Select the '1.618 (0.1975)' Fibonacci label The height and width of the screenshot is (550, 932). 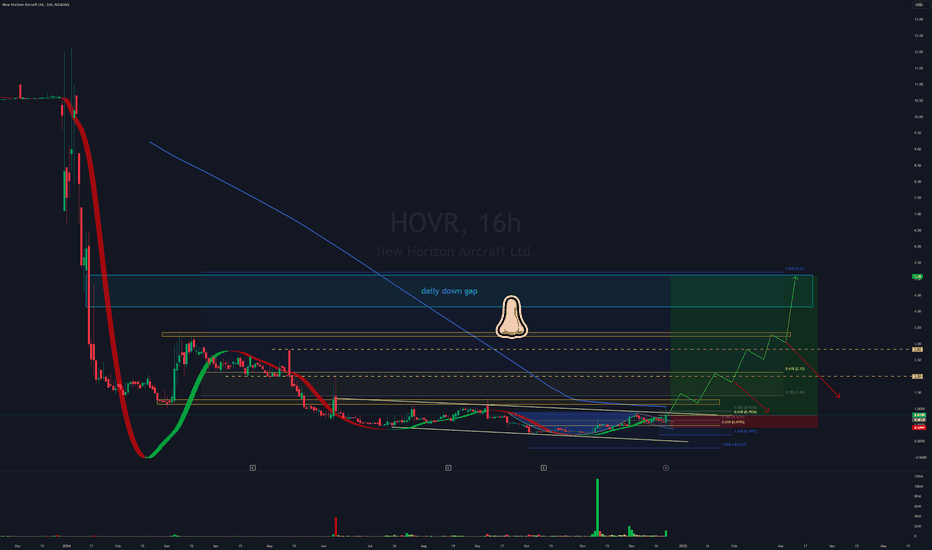(x=745, y=431)
